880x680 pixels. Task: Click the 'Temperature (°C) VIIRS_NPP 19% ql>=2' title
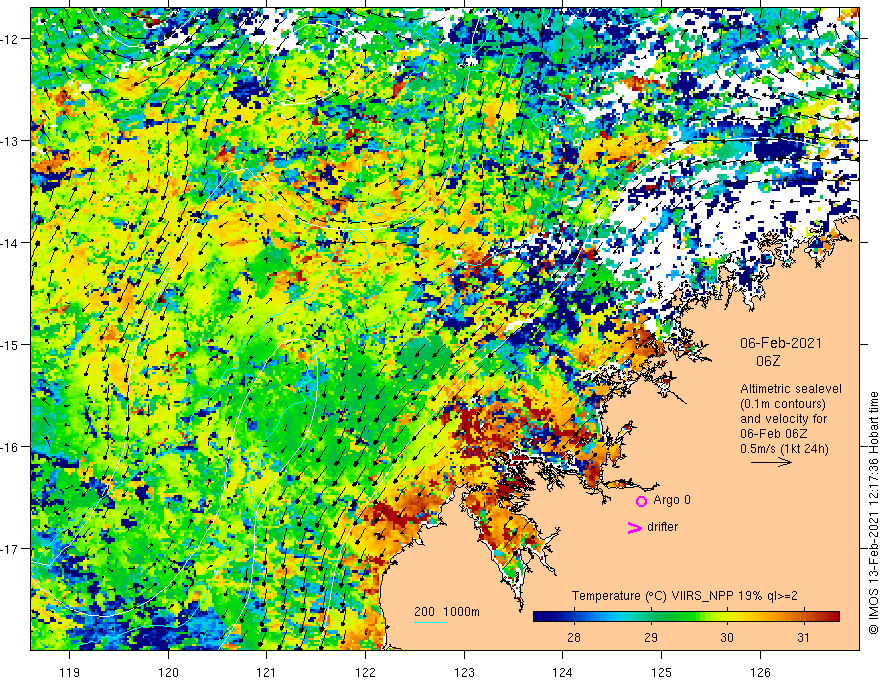tap(684, 596)
